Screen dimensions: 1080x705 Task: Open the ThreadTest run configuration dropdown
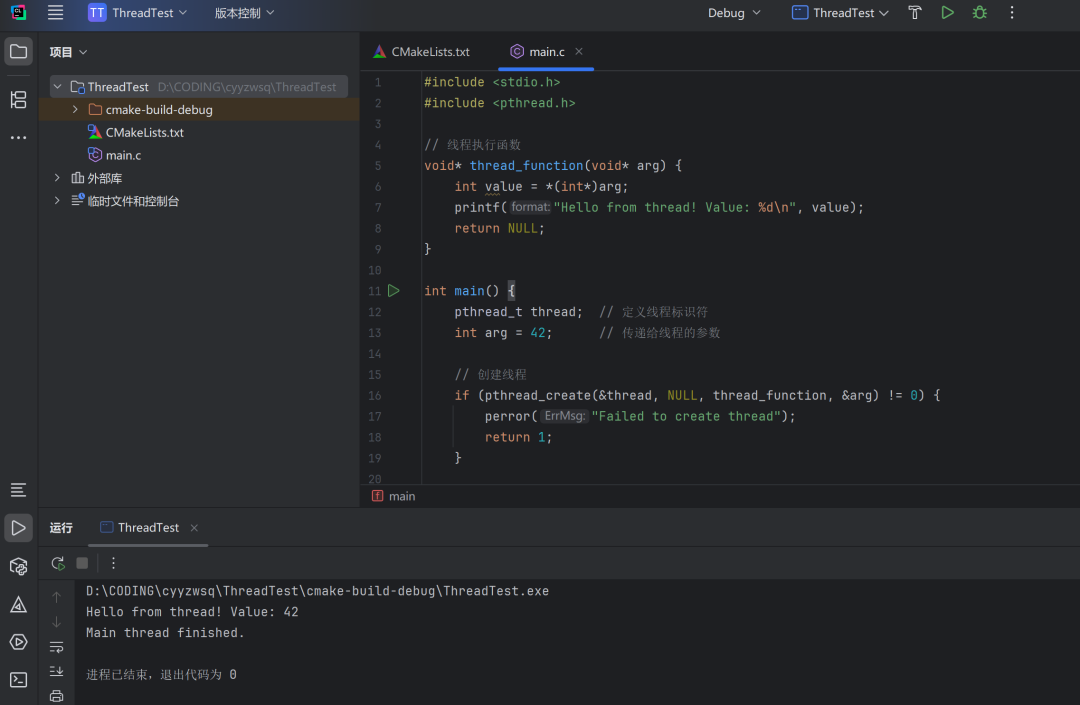coord(840,13)
